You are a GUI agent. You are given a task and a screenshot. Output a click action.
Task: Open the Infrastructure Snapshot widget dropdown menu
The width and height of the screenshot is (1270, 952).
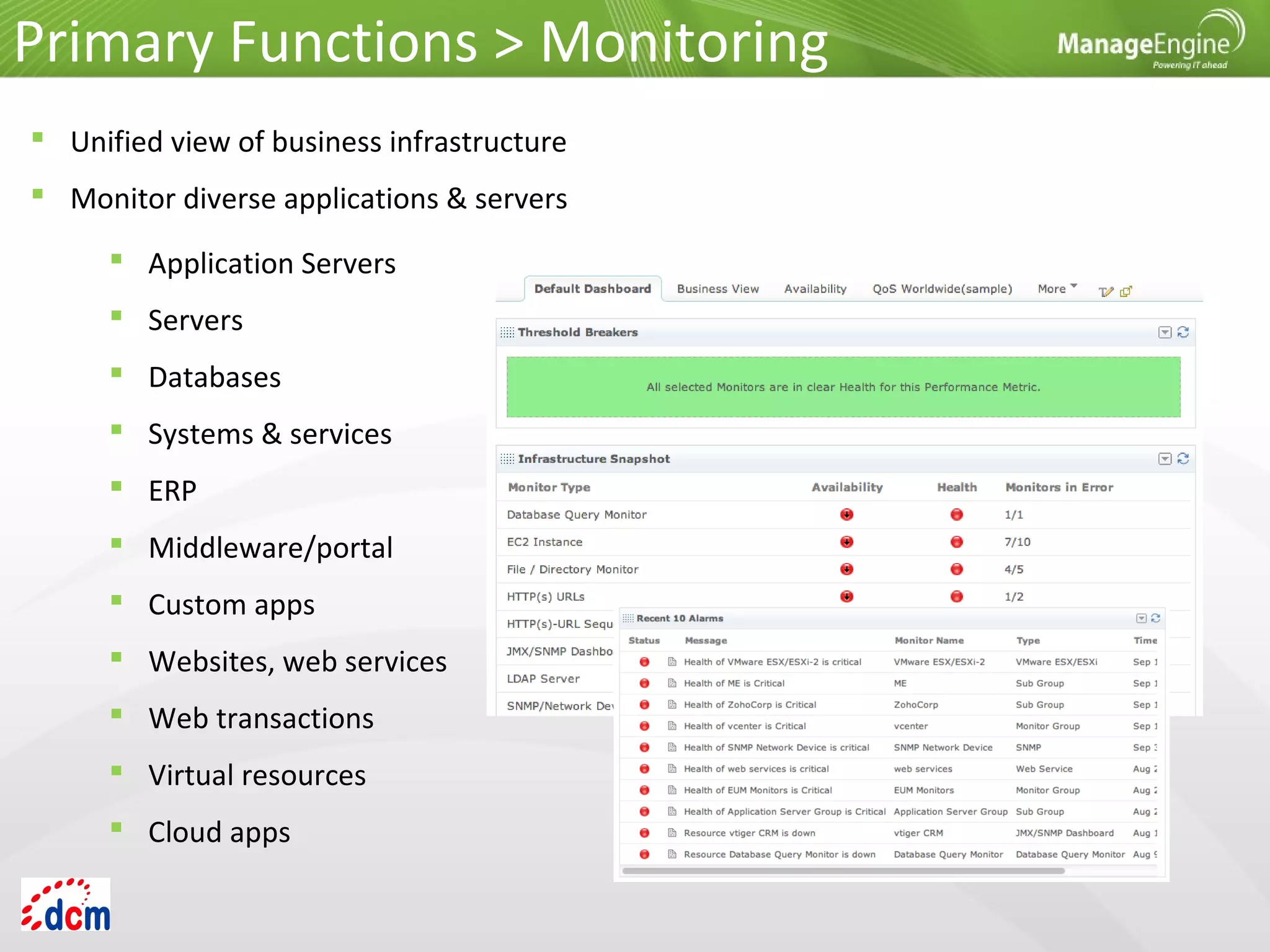click(1165, 459)
